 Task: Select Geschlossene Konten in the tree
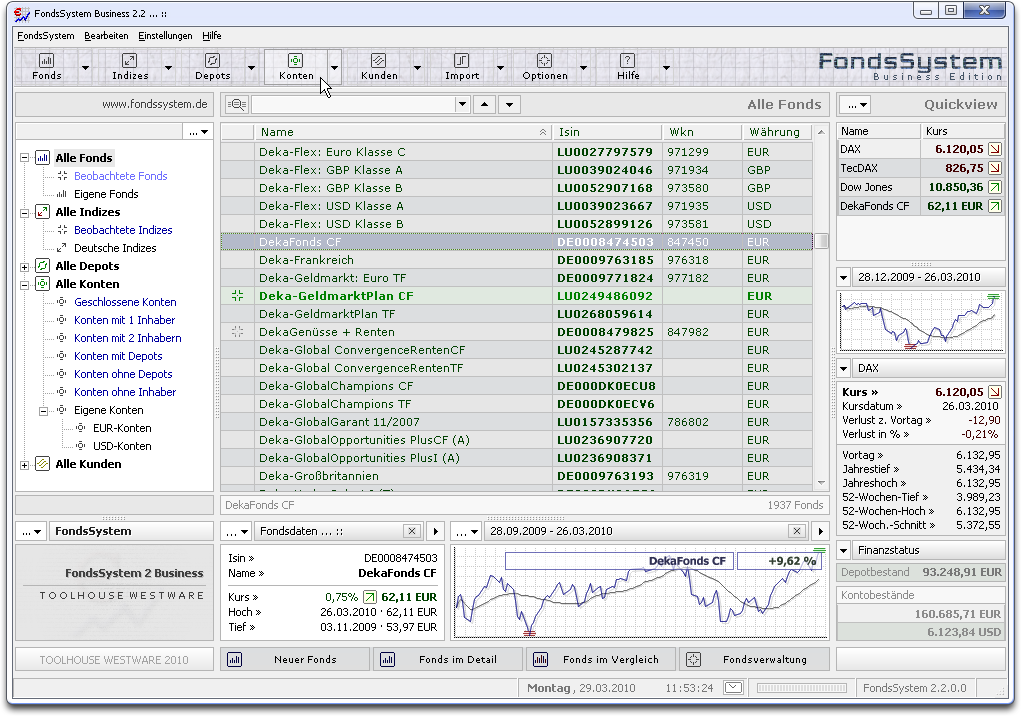pos(125,302)
